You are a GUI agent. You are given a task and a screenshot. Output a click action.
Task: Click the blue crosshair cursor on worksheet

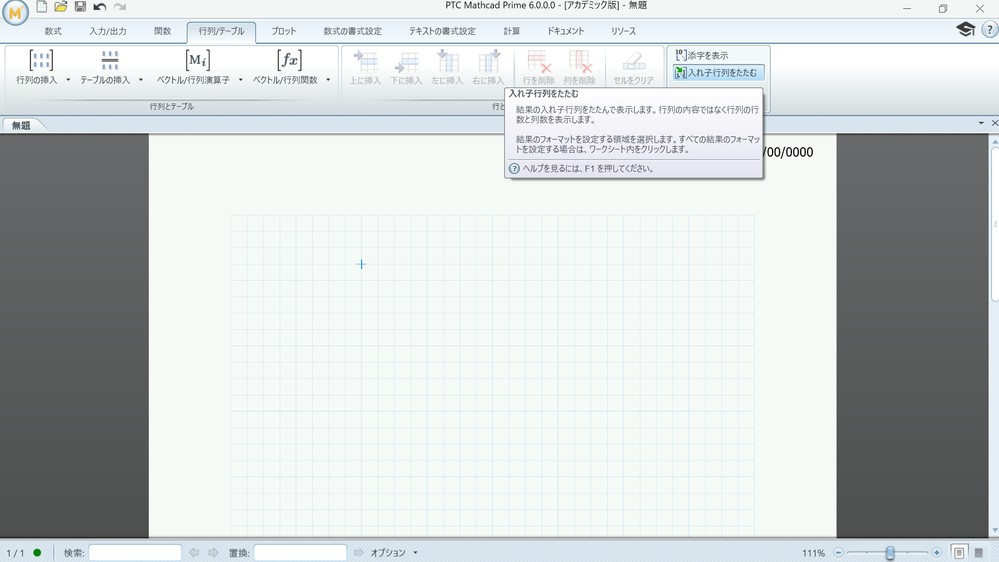click(361, 264)
